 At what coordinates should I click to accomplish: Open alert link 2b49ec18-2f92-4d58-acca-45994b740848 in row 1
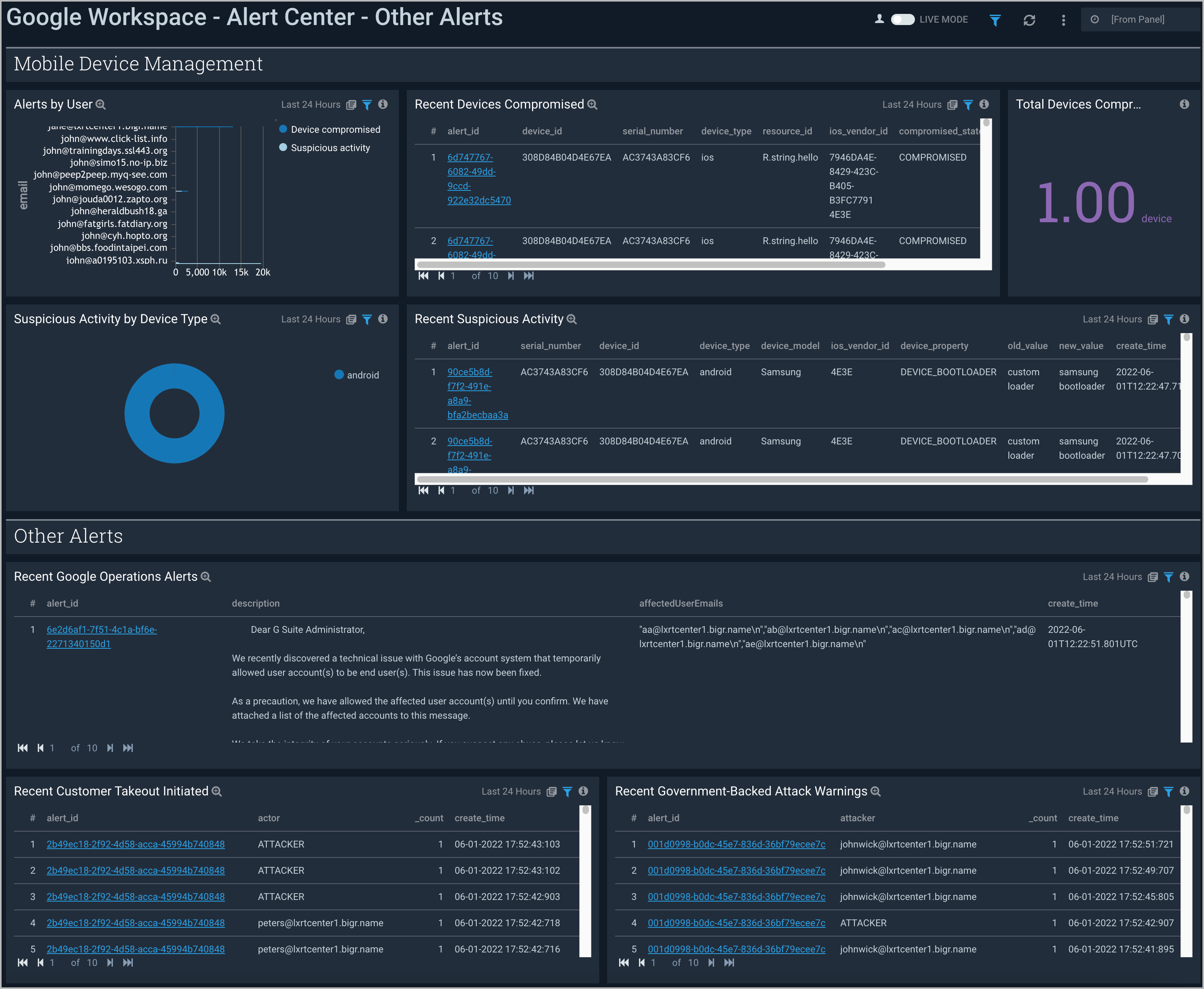[136, 844]
